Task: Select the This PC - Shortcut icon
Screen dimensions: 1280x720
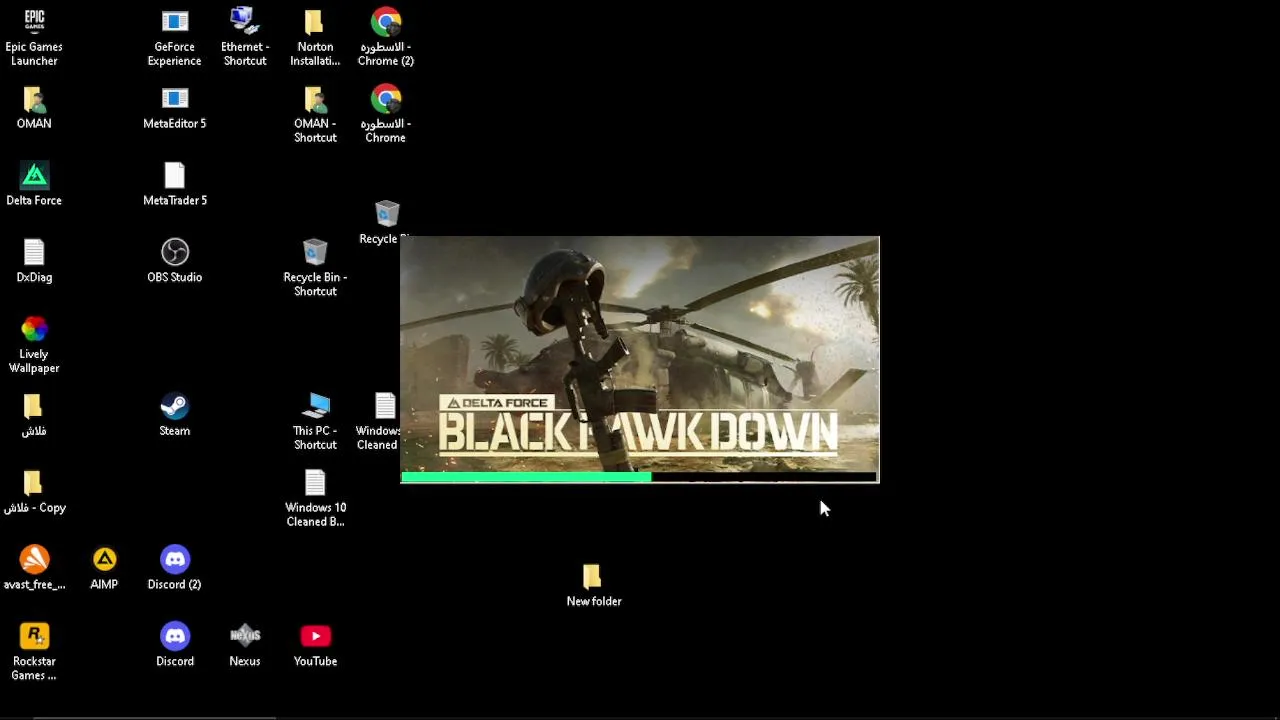Action: (315, 422)
